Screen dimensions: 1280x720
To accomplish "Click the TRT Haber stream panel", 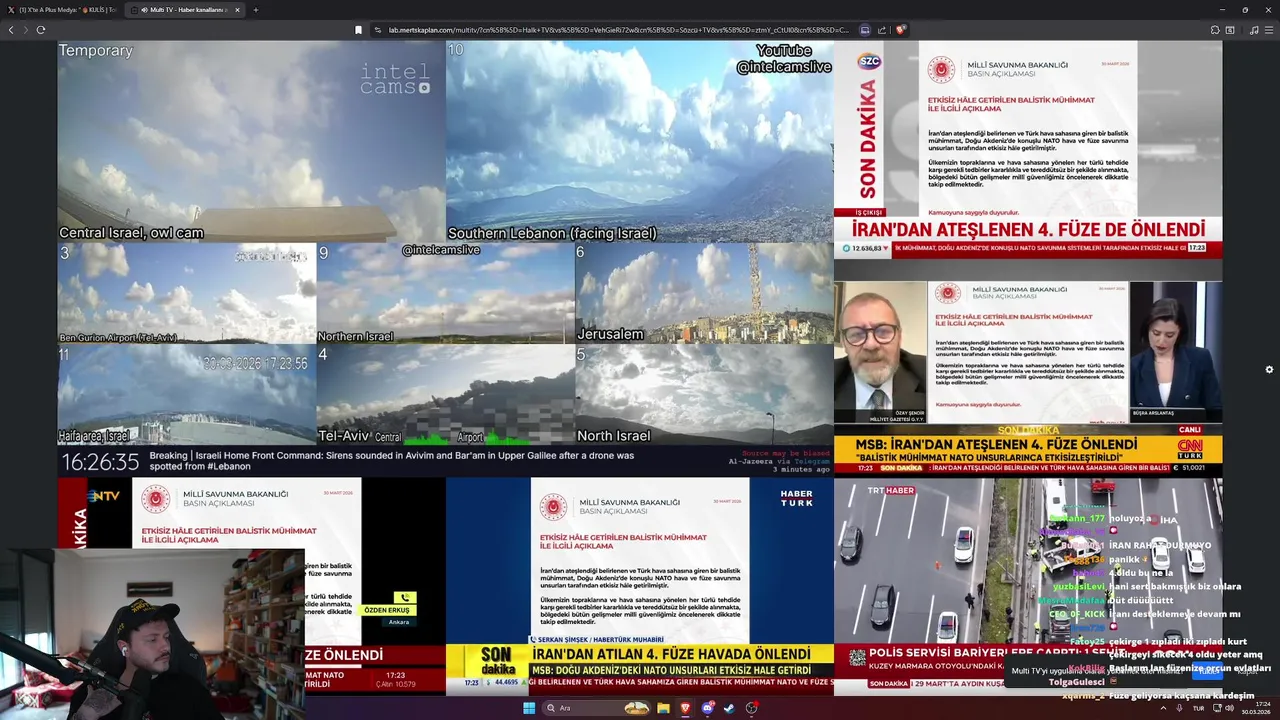I will click(x=1028, y=586).
